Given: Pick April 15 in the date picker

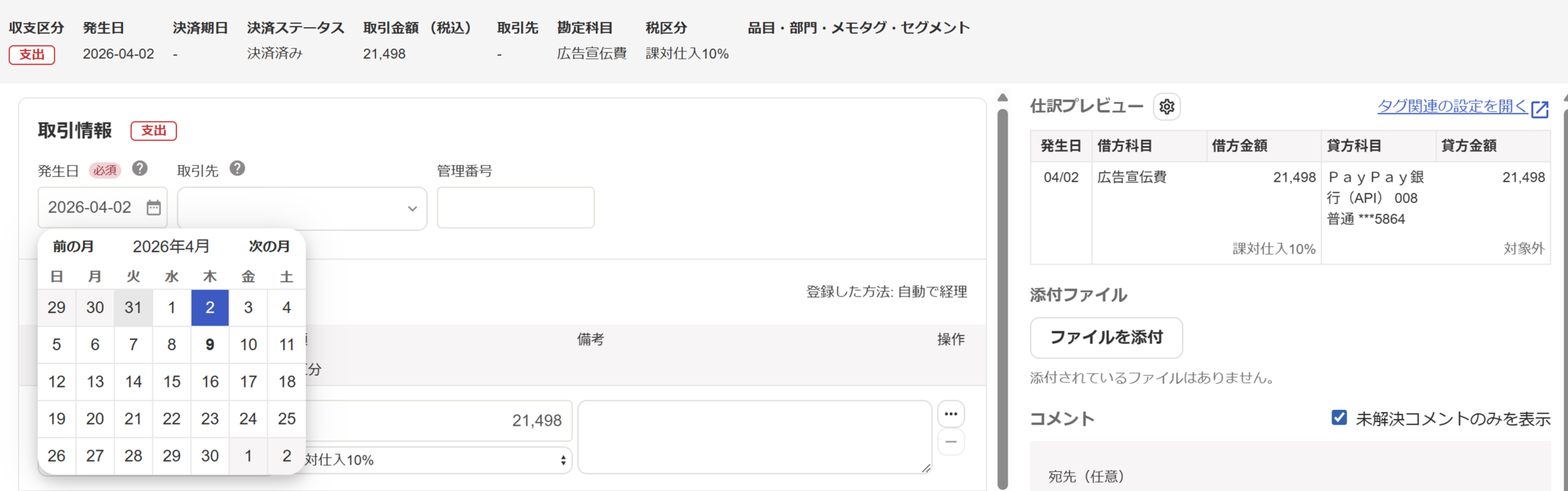Looking at the screenshot, I should 171,382.
